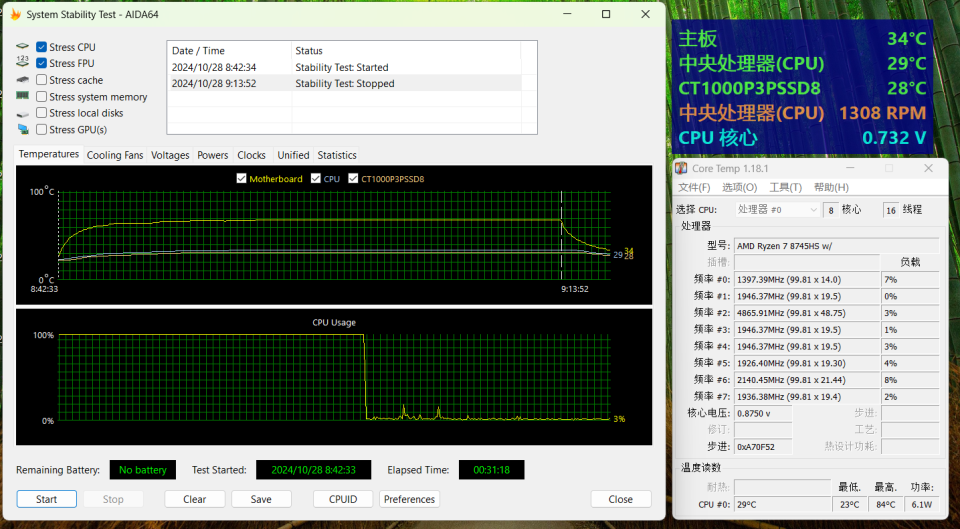Click the monitor icon beside Stress GPU(s)
The image size is (960, 529).
click(x=23, y=129)
